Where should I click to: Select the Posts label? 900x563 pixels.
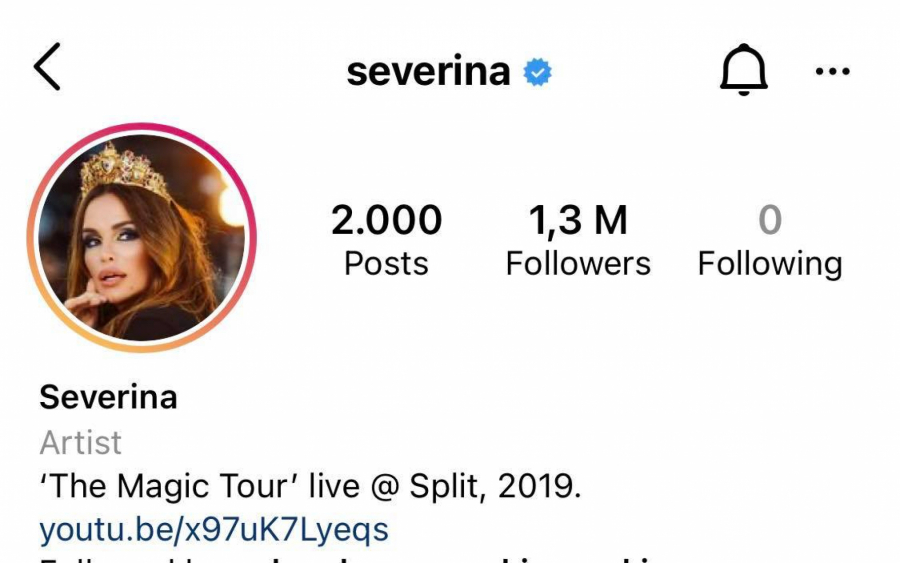(x=386, y=263)
